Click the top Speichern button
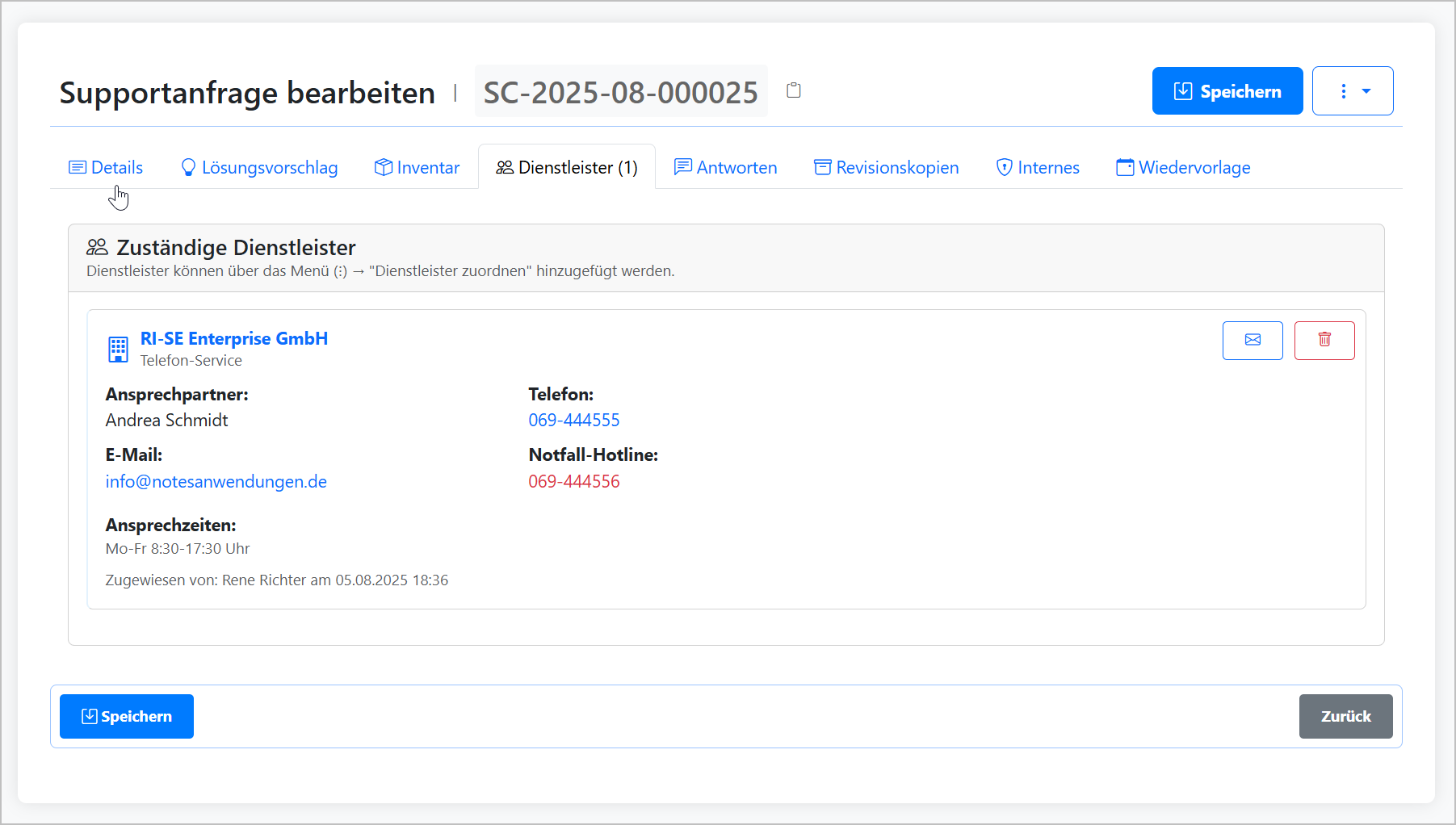 coord(1227,91)
